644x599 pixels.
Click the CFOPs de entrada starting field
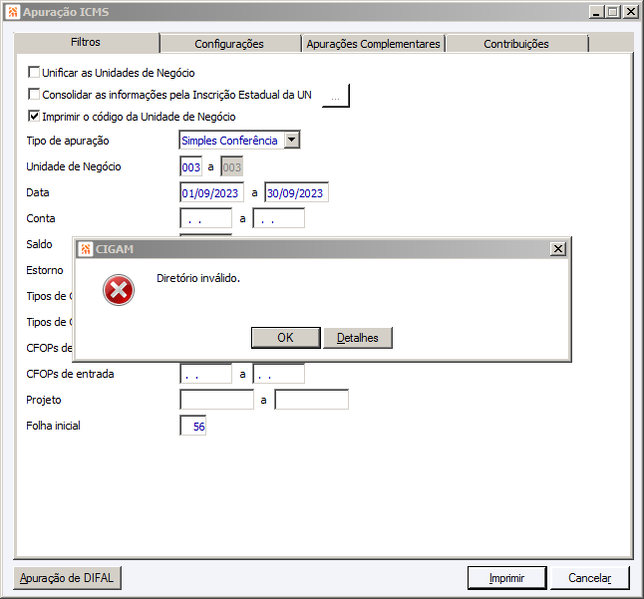206,374
